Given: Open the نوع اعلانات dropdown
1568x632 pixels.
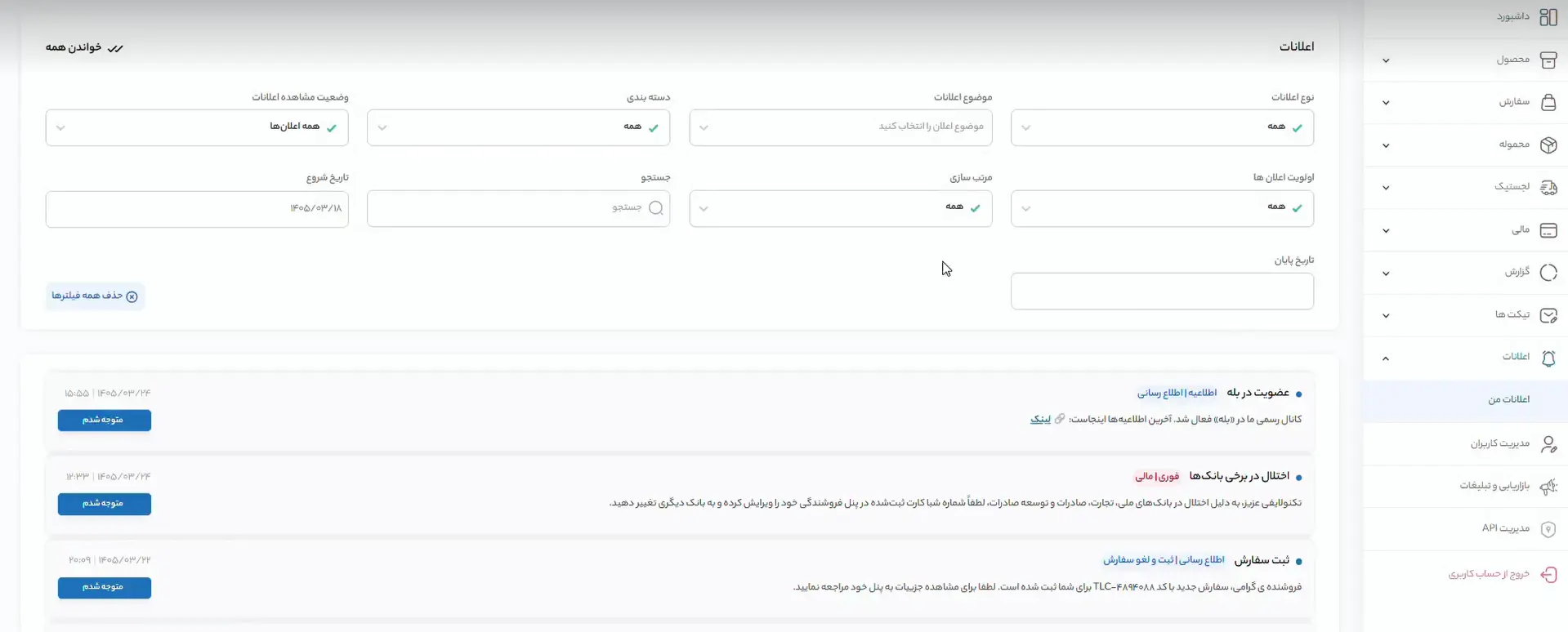Looking at the screenshot, I should tap(1162, 127).
